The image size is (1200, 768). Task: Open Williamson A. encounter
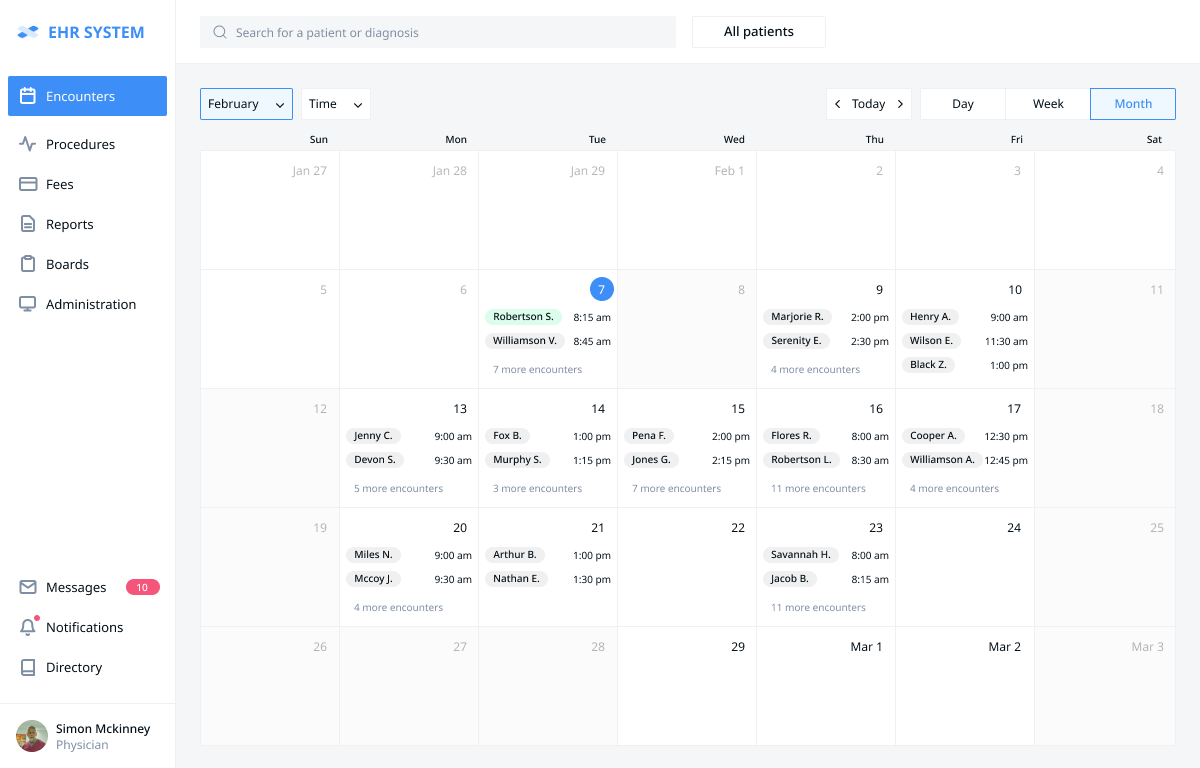(942, 460)
